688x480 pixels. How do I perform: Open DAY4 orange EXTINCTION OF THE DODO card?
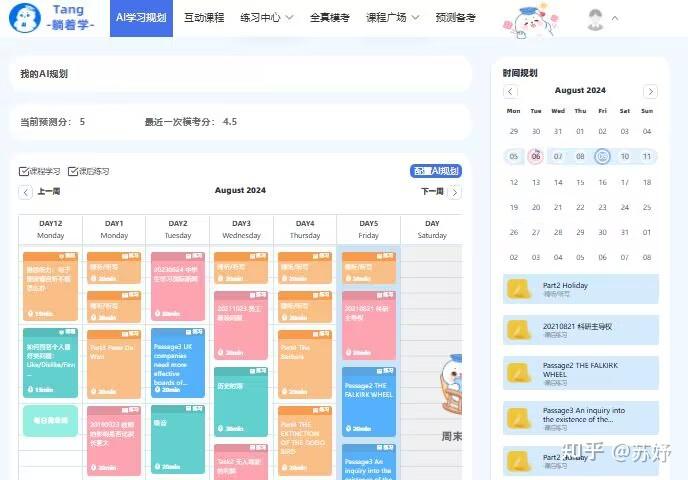[305, 441]
